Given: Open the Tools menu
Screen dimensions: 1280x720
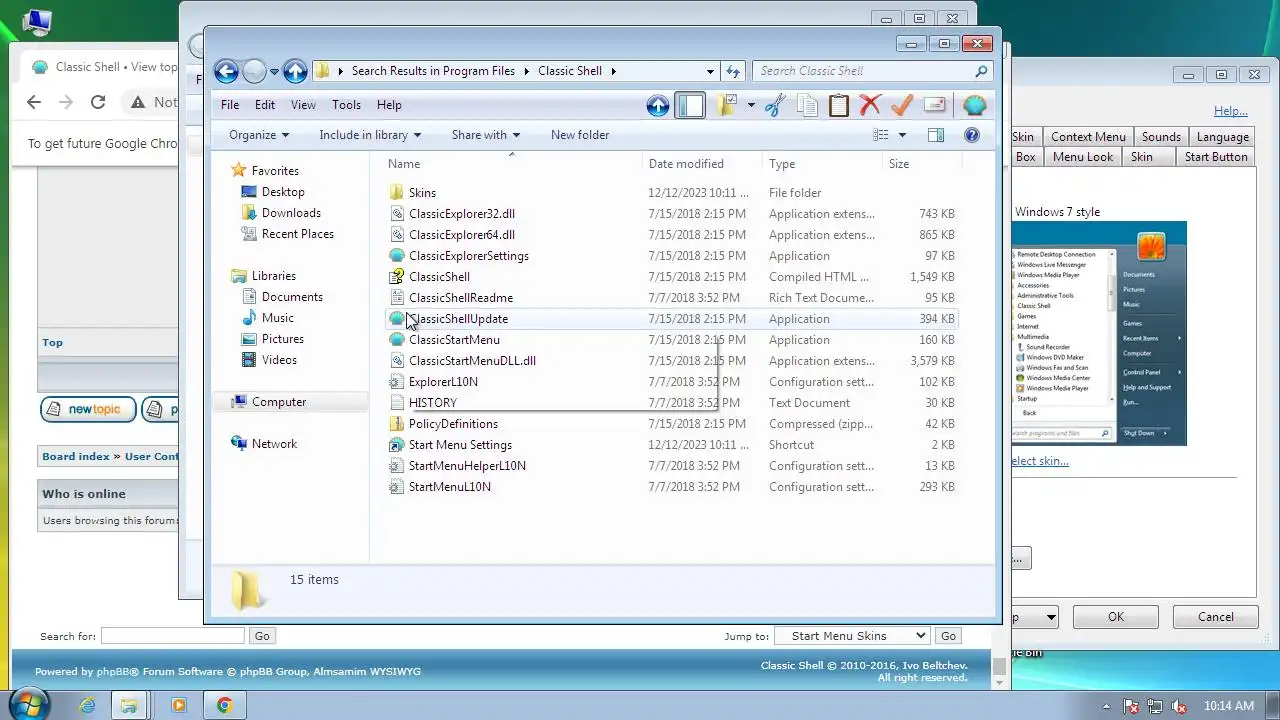Looking at the screenshot, I should click(346, 105).
